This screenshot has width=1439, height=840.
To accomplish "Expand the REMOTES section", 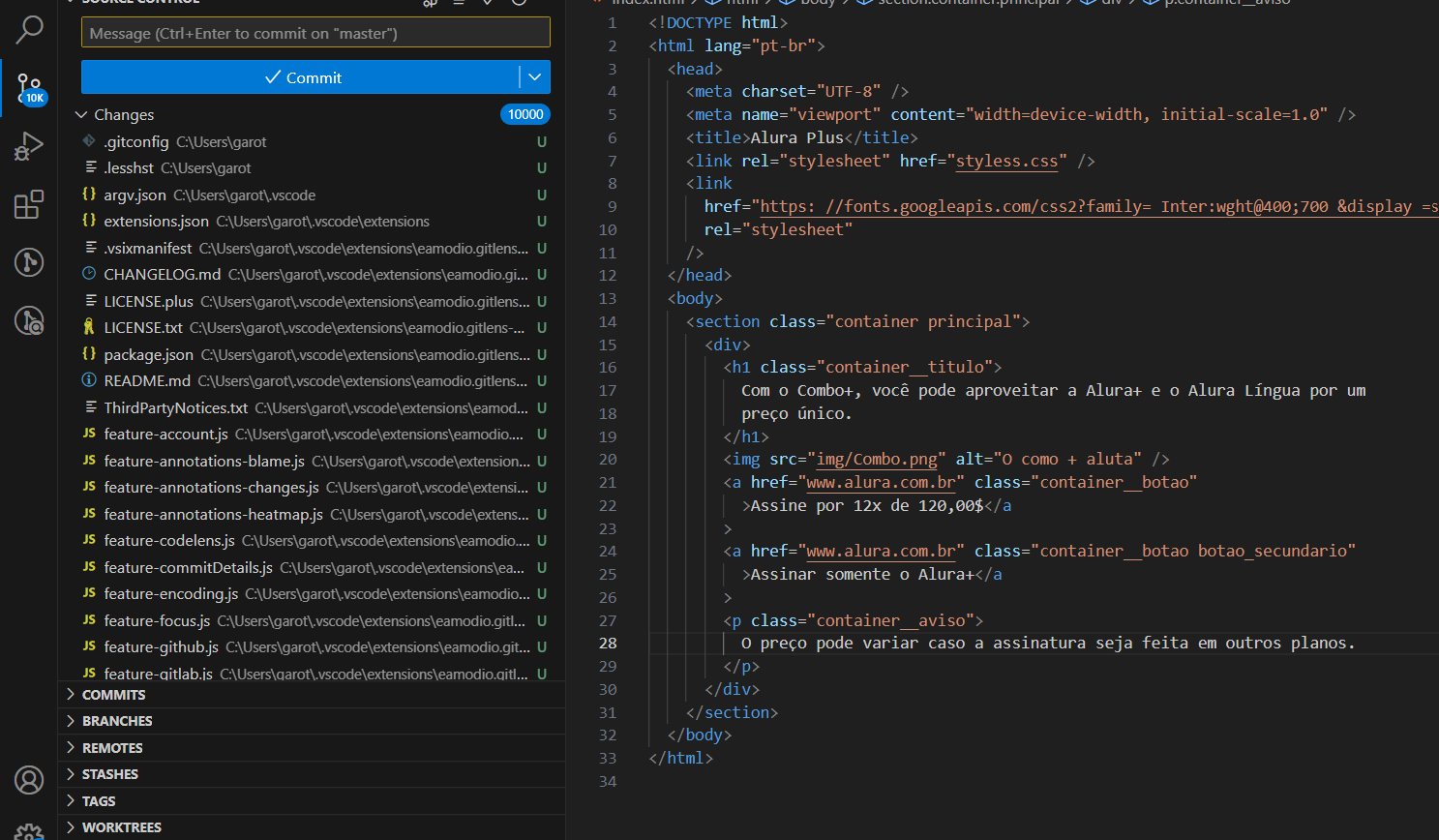I will point(312,748).
